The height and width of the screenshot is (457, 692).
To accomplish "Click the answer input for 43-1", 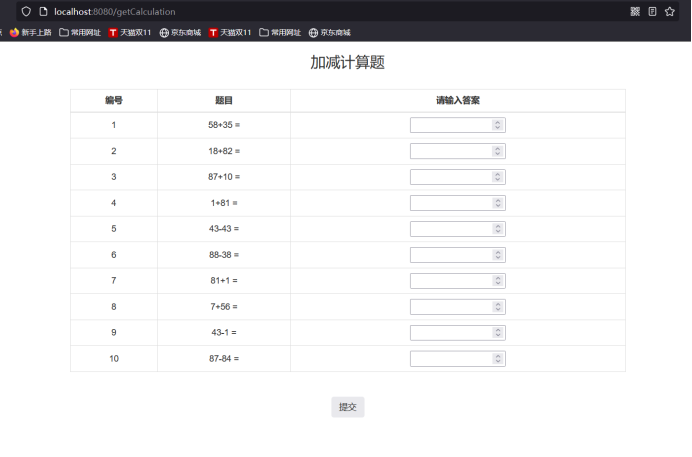I will point(458,333).
